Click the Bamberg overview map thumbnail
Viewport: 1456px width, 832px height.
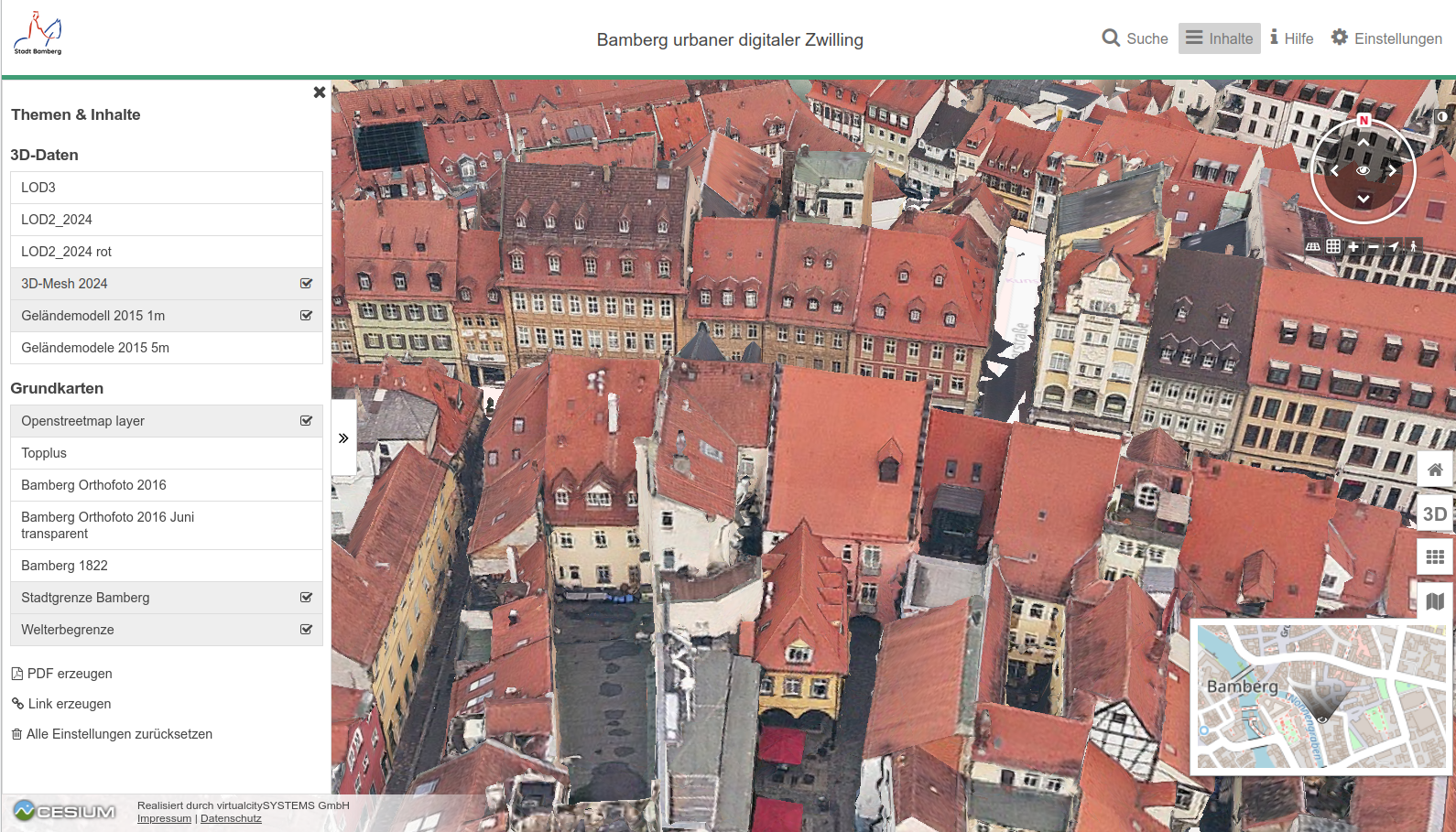[x=1320, y=697]
